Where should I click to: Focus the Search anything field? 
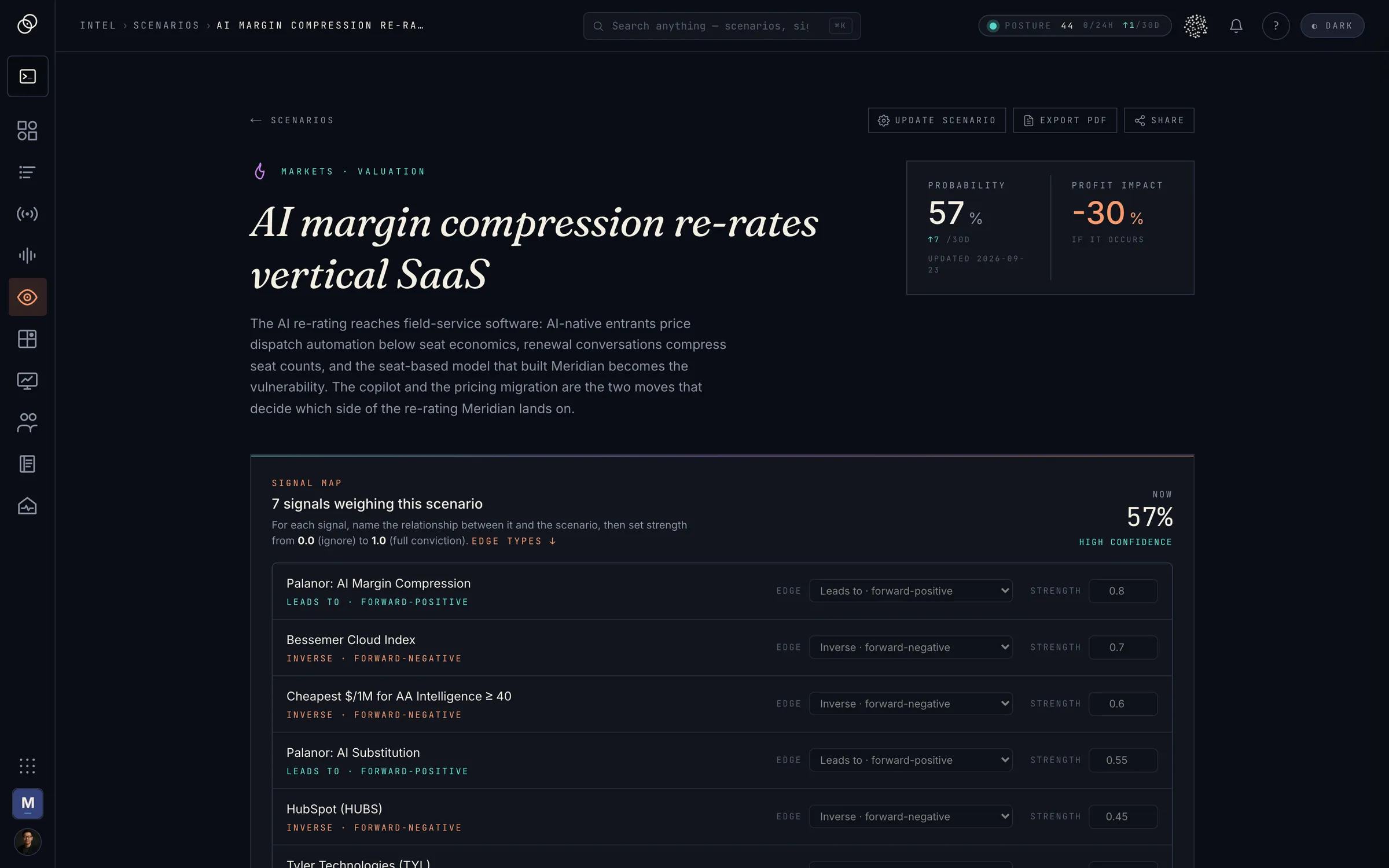pos(722,26)
